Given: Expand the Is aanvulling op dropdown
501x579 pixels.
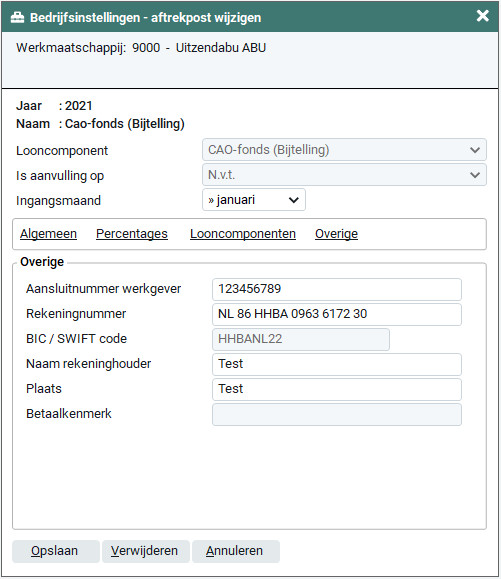Looking at the screenshot, I should [344, 175].
